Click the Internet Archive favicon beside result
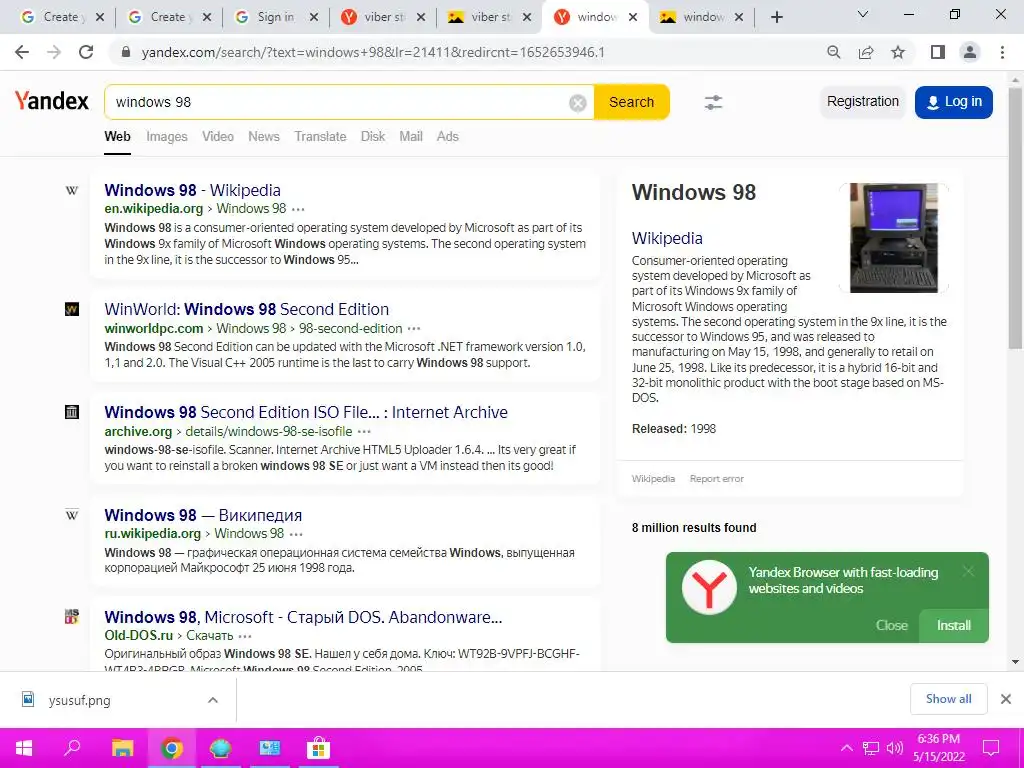 [x=72, y=412]
